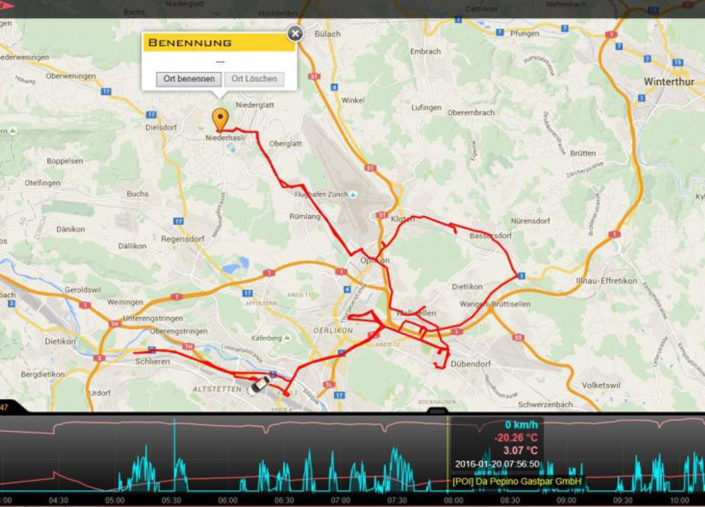Collapse the chart panel using center handle
The height and width of the screenshot is (507, 705).
click(x=437, y=410)
